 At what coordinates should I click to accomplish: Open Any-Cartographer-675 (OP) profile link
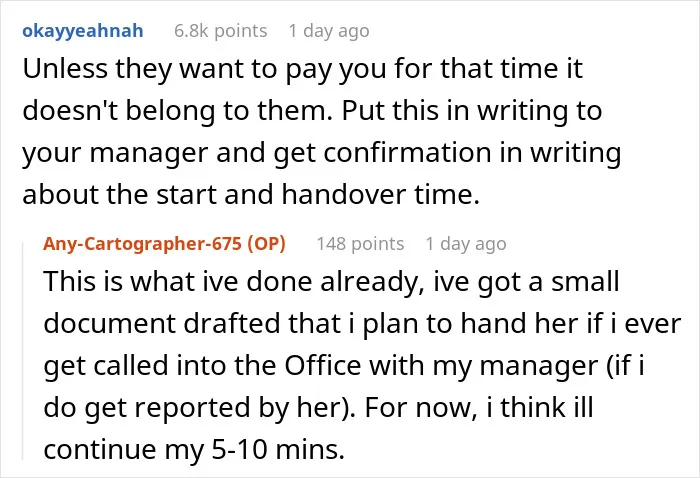click(164, 244)
